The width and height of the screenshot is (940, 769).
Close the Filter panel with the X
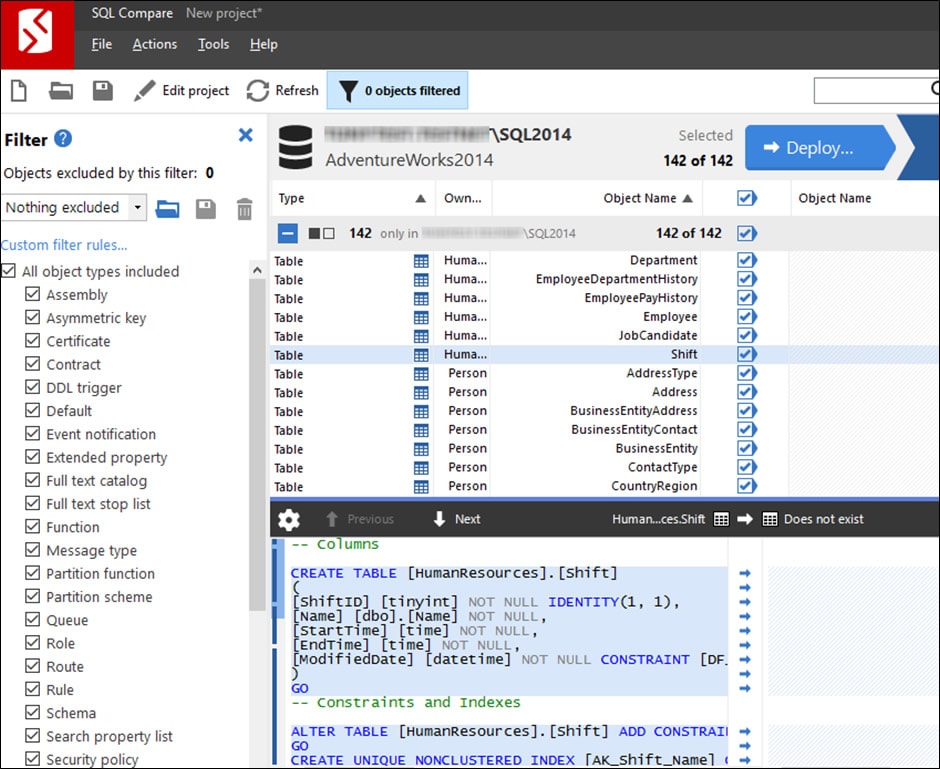coord(245,136)
